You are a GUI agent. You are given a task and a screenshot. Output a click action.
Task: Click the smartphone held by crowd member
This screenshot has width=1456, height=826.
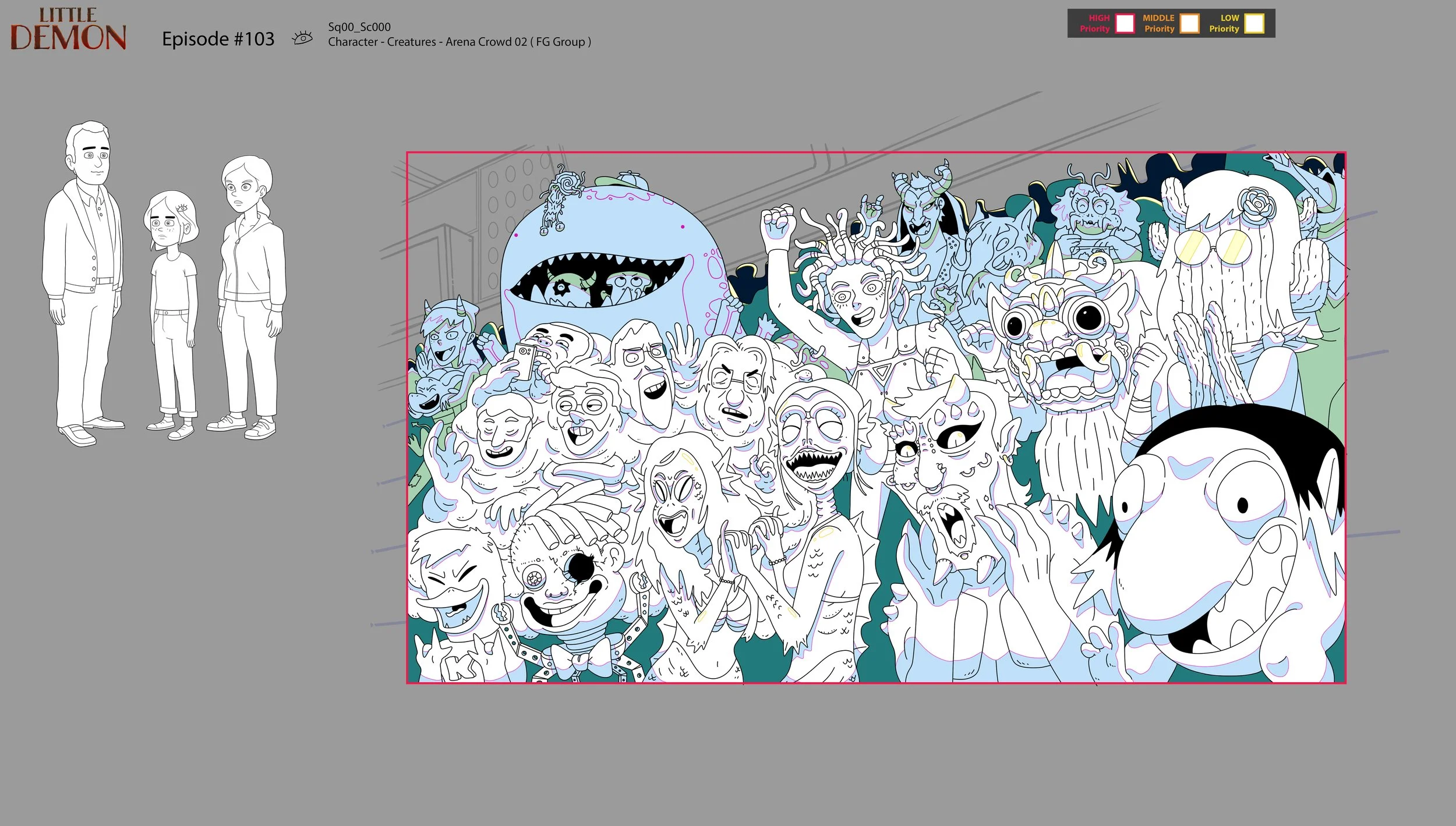pos(525,361)
